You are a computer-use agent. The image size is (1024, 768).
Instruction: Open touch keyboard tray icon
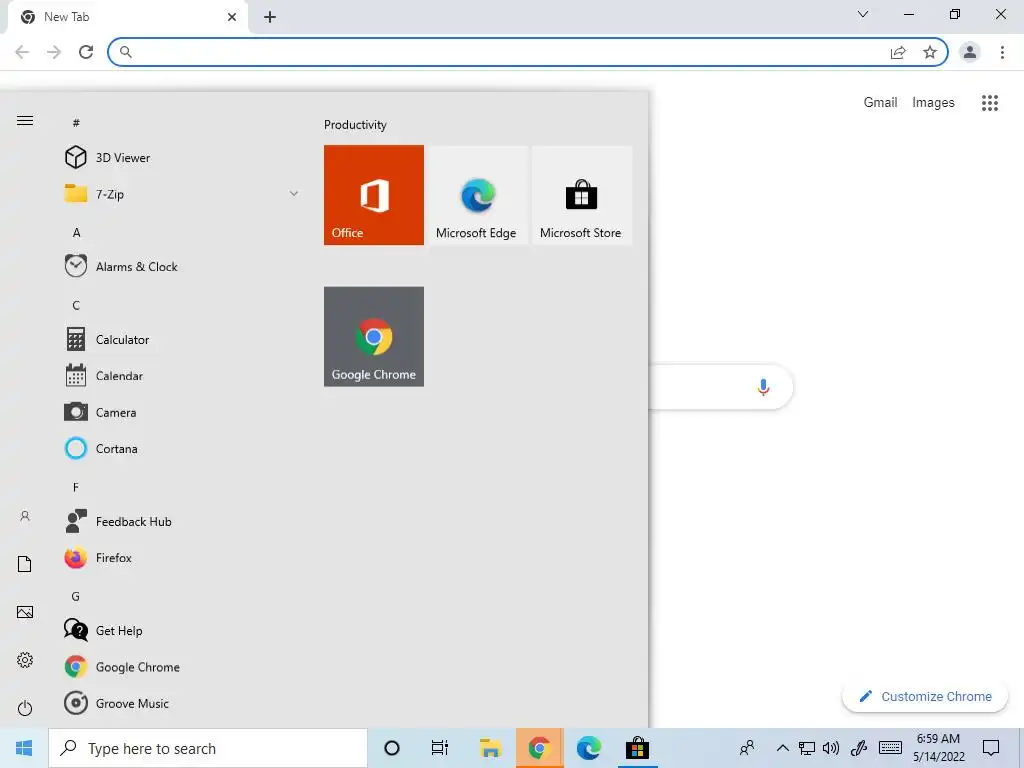(890, 748)
